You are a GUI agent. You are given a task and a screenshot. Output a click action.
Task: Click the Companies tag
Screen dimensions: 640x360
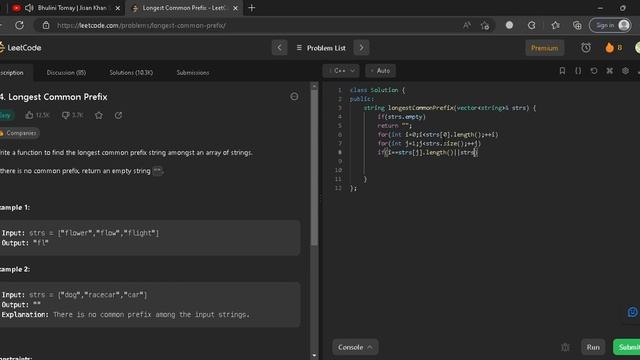(19, 133)
